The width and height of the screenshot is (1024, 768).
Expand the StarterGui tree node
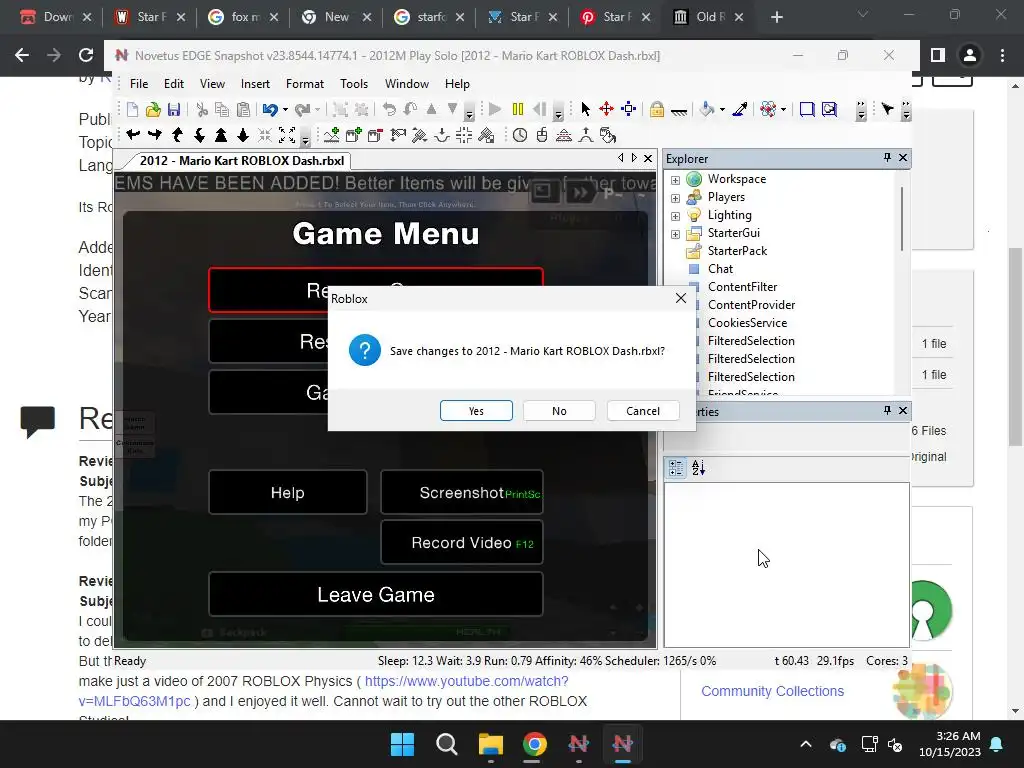(675, 234)
